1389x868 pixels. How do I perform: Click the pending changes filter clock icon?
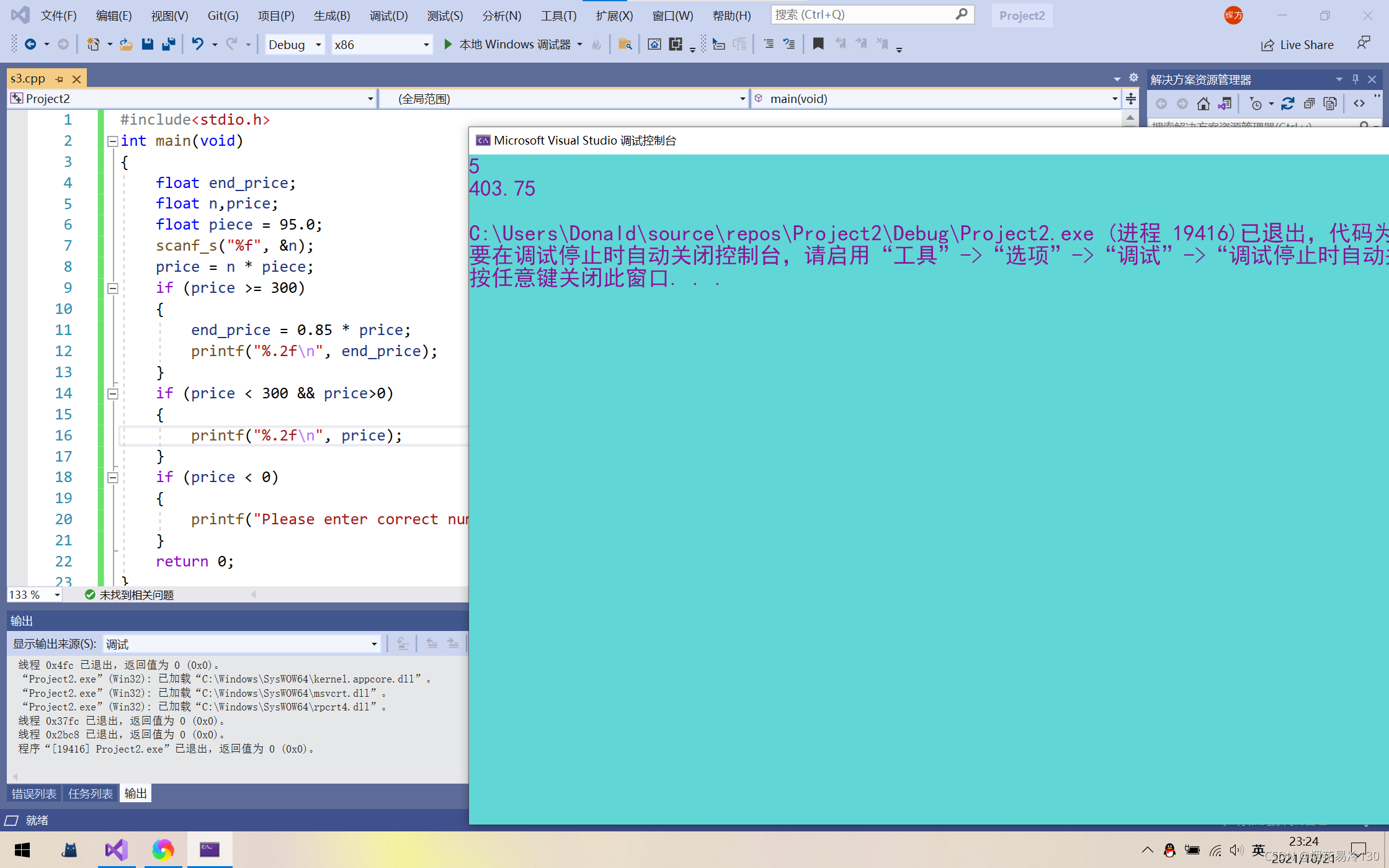[x=1256, y=104]
